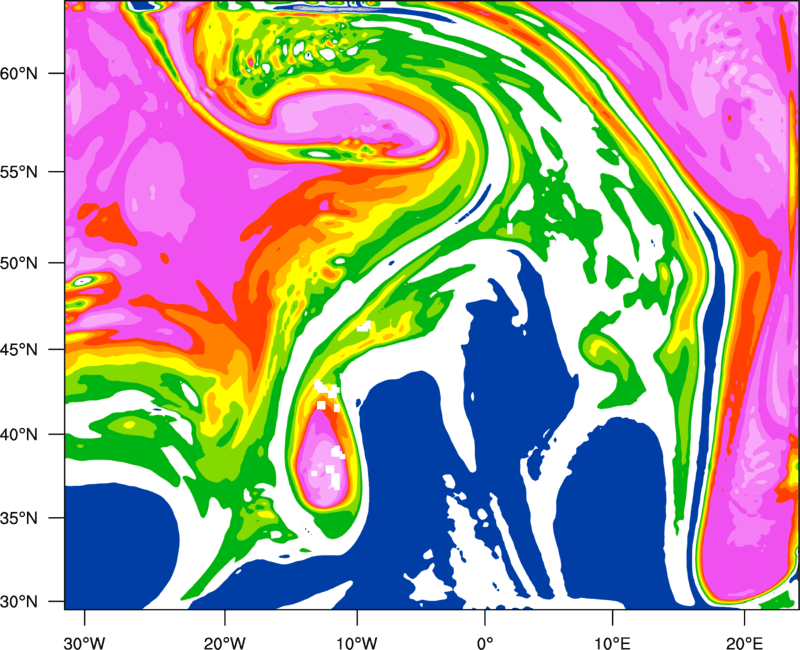
Task: Click the 60°N latitude axis label
Action: [x=19, y=73]
